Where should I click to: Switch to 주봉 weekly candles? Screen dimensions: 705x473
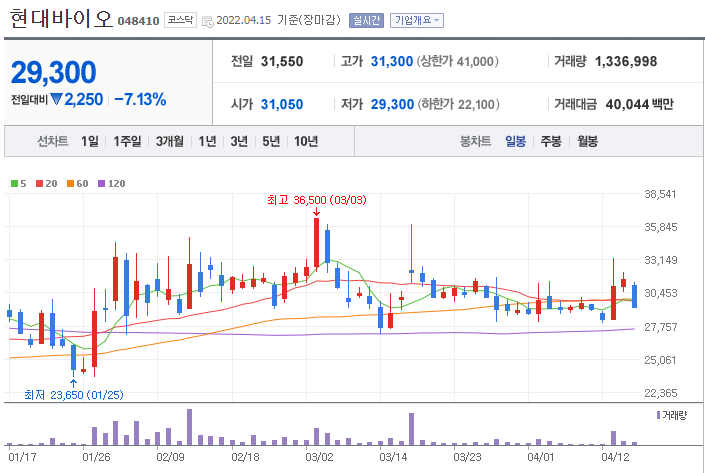(551, 141)
